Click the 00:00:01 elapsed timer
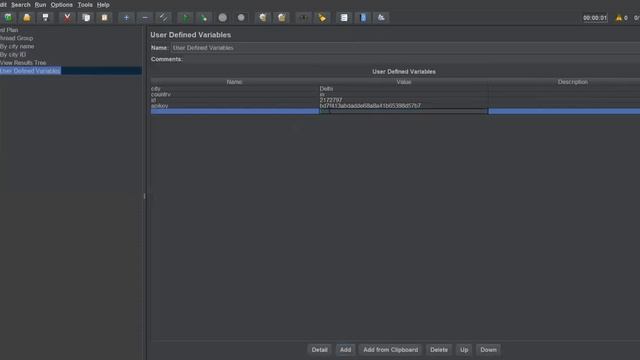The width and height of the screenshot is (640, 360). [x=595, y=18]
